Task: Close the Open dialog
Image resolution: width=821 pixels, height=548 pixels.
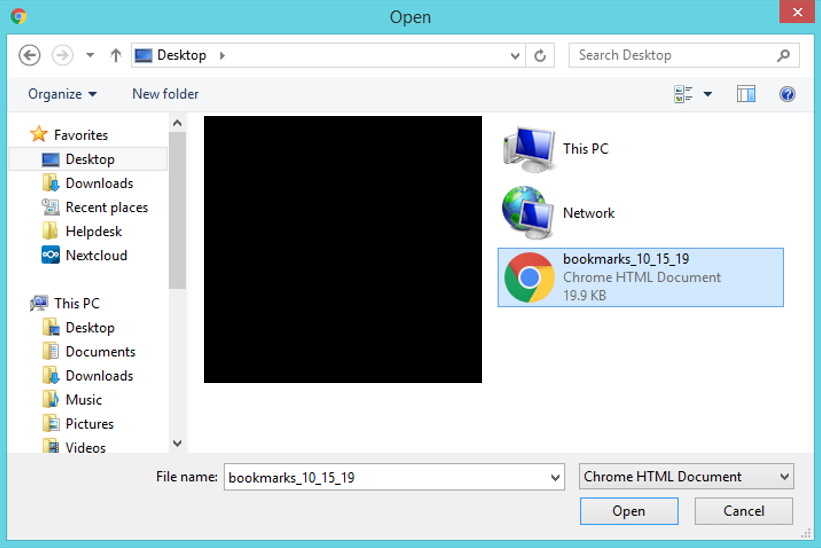Action: 797,12
